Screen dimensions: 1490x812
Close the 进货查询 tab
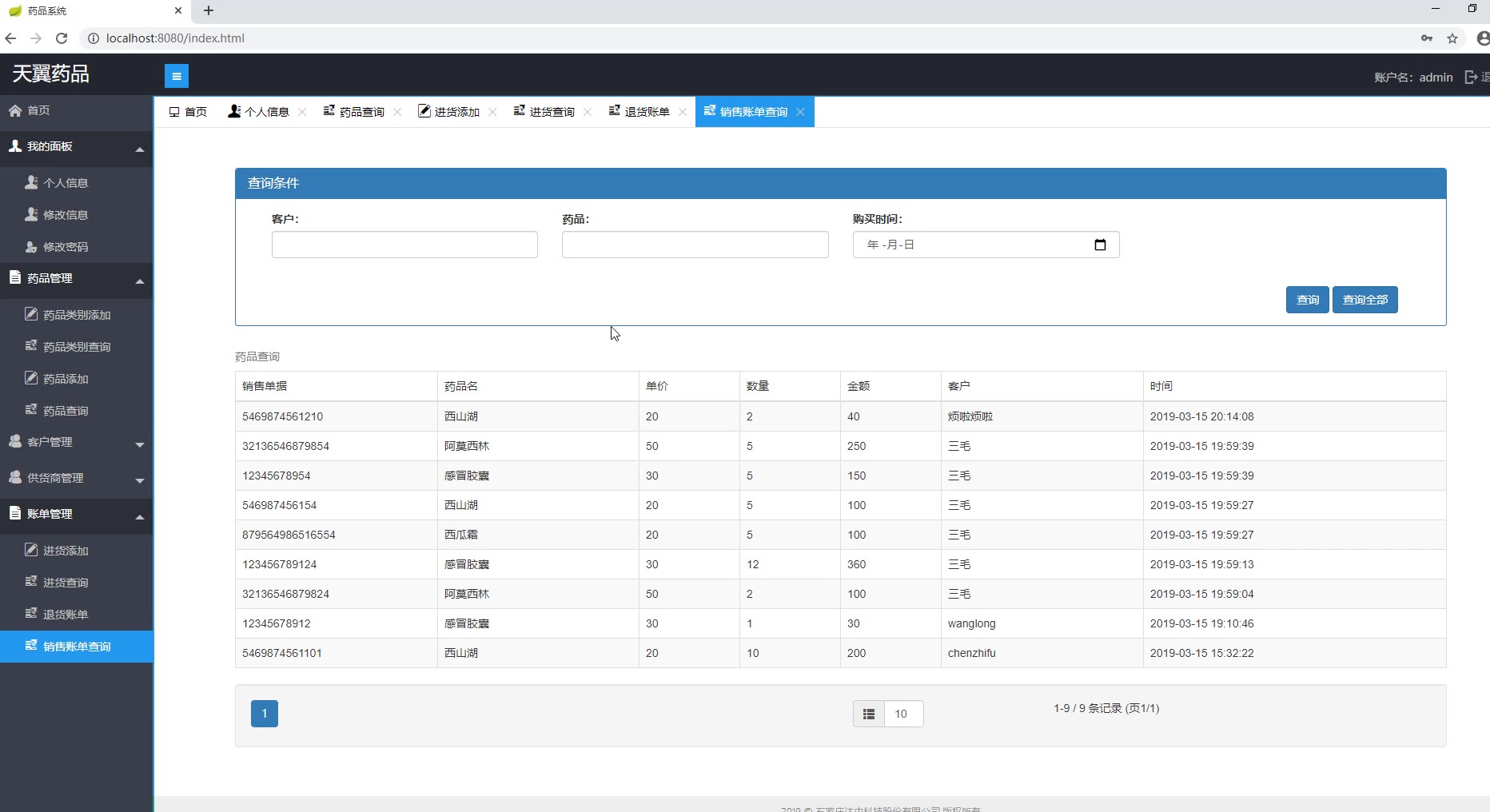pyautogui.click(x=588, y=112)
